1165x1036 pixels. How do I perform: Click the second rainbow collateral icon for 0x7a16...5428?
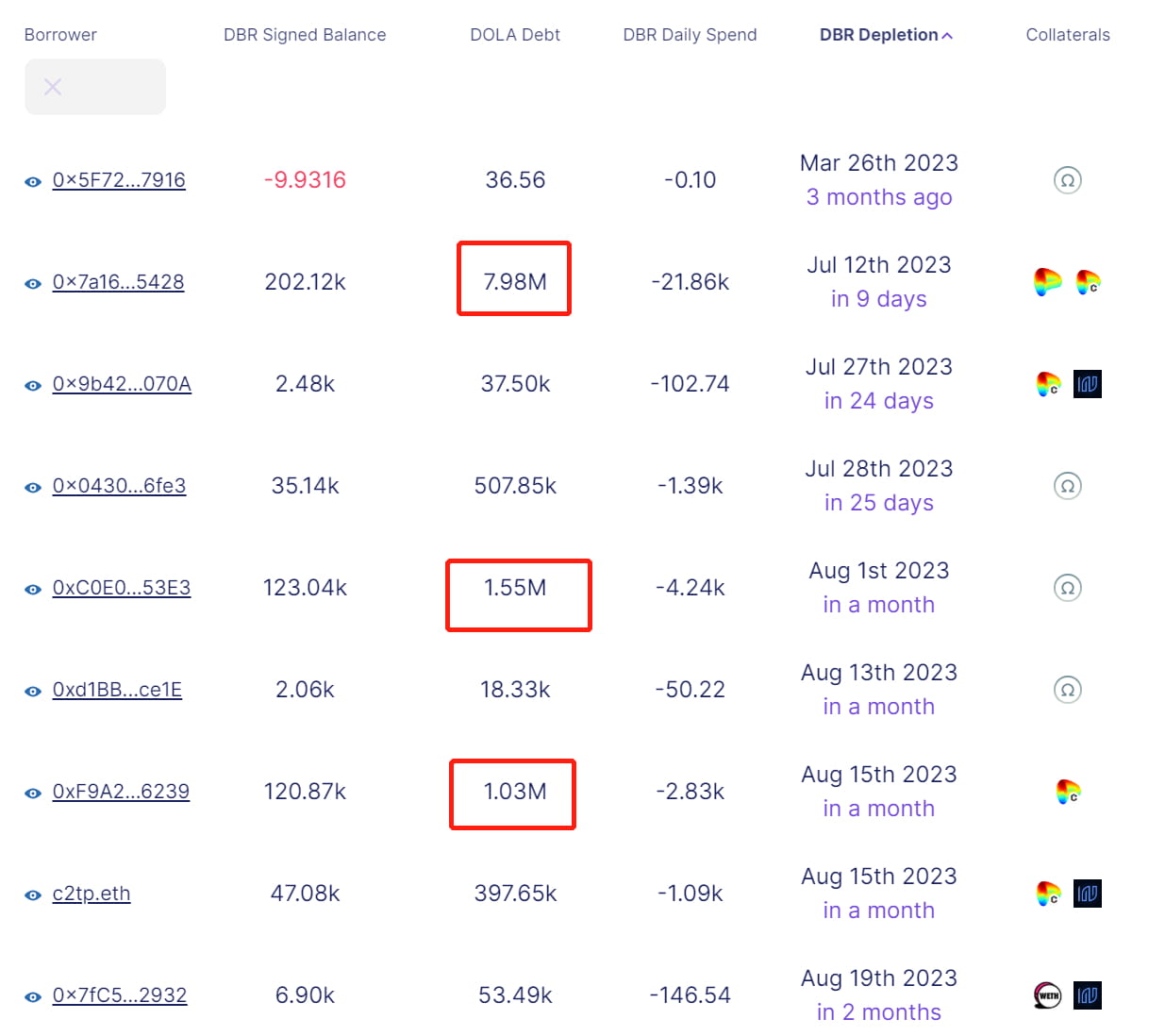coord(1088,281)
